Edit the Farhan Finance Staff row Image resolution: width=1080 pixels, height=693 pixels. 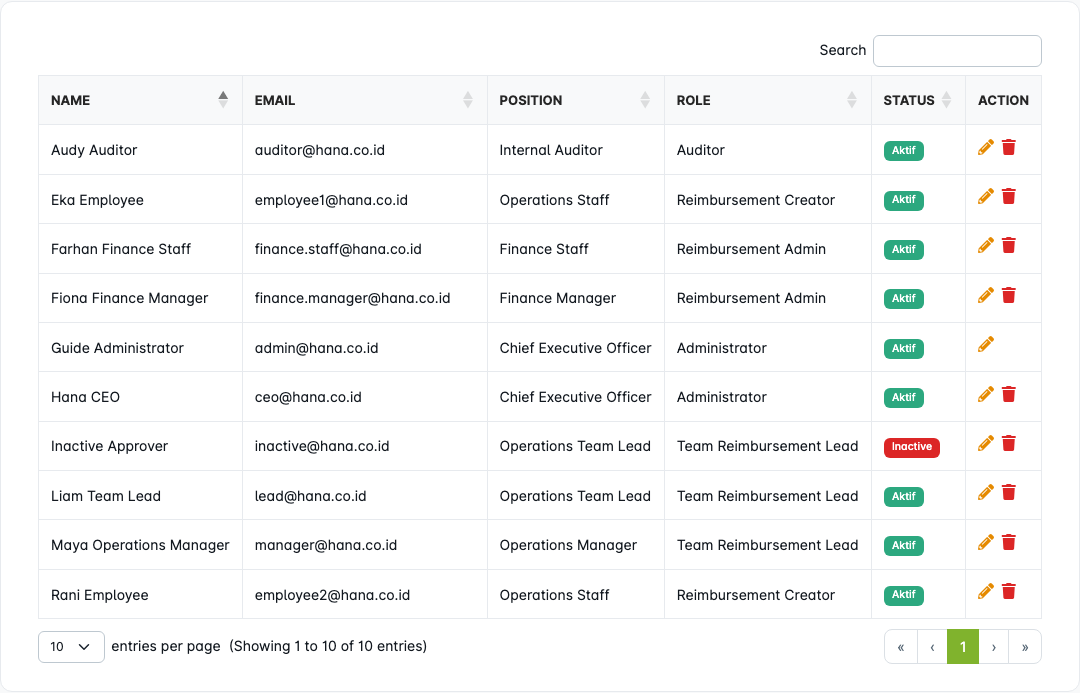pos(986,246)
